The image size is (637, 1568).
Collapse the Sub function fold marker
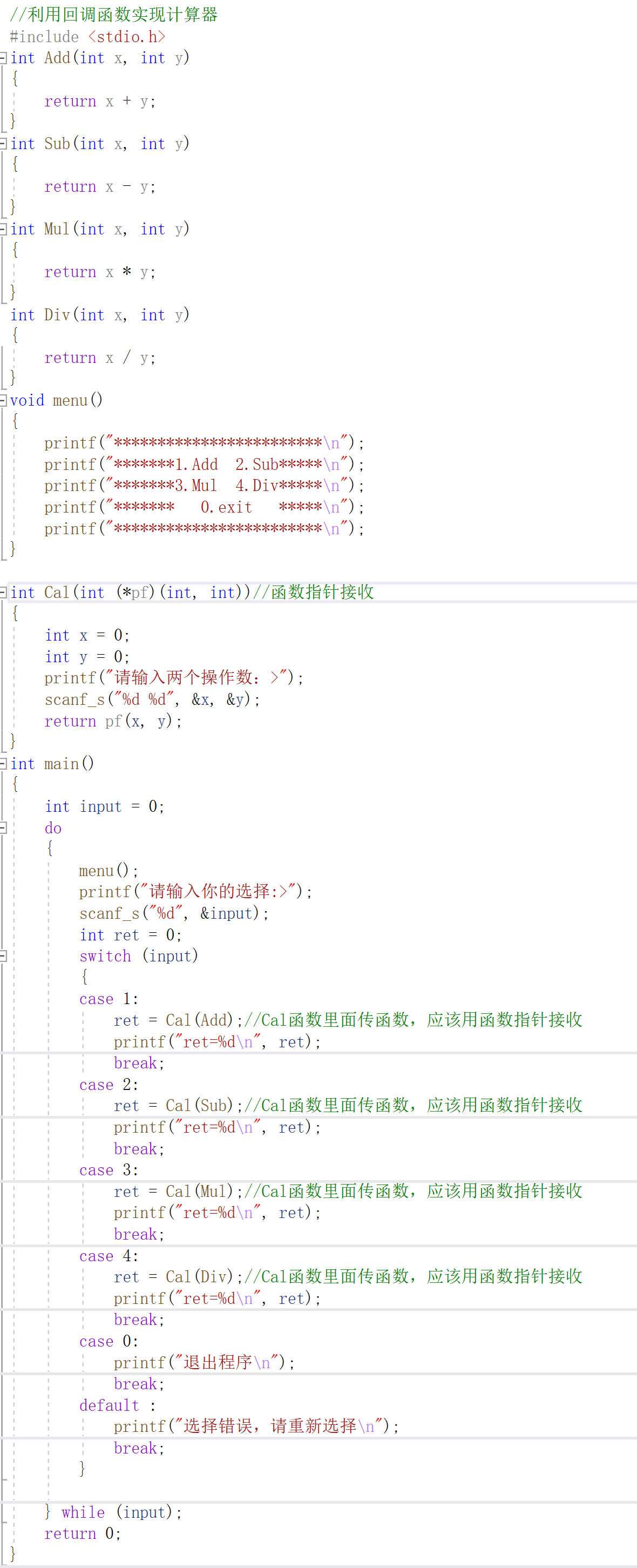(3, 144)
